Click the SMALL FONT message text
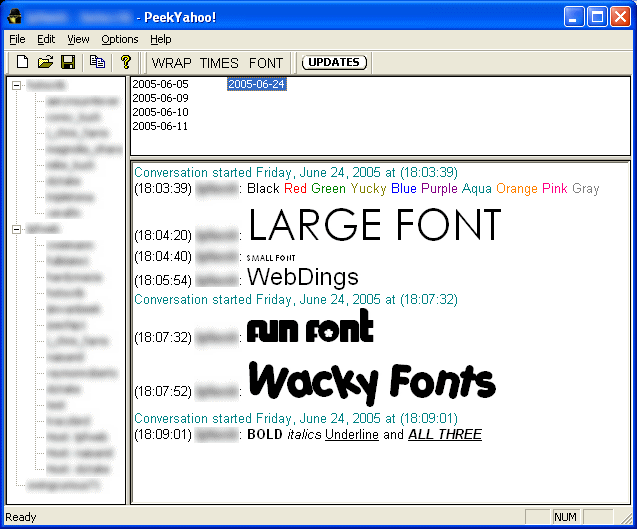Screen dimensions: 637x529 (x=271, y=258)
